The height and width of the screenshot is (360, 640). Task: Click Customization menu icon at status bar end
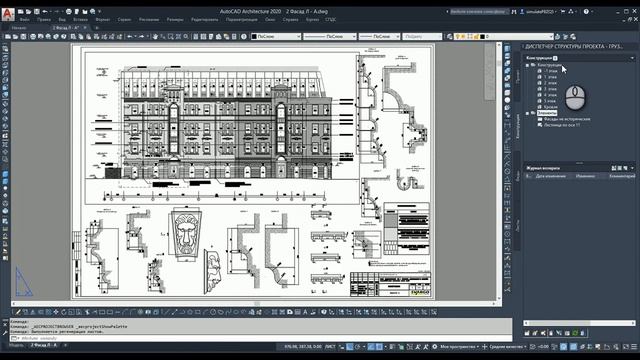[x=634, y=347]
